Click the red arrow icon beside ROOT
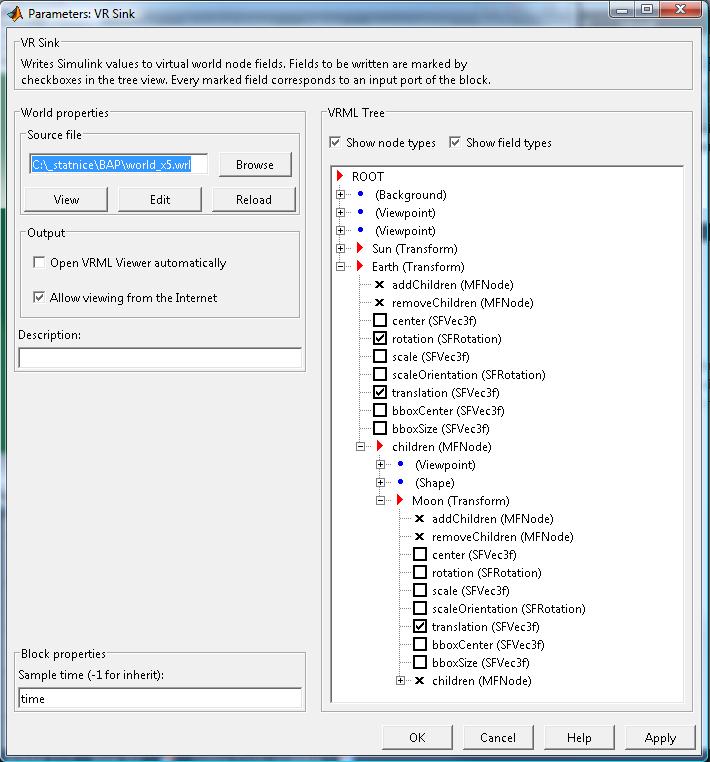710x762 pixels. click(x=340, y=175)
